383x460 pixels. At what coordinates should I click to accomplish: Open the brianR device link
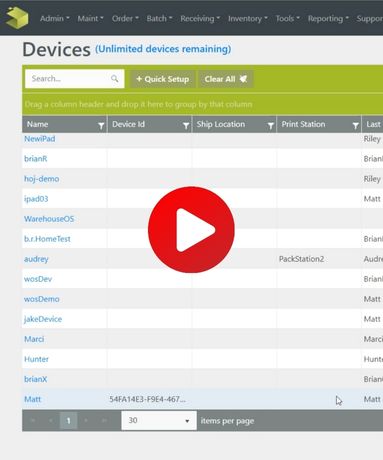(36, 159)
